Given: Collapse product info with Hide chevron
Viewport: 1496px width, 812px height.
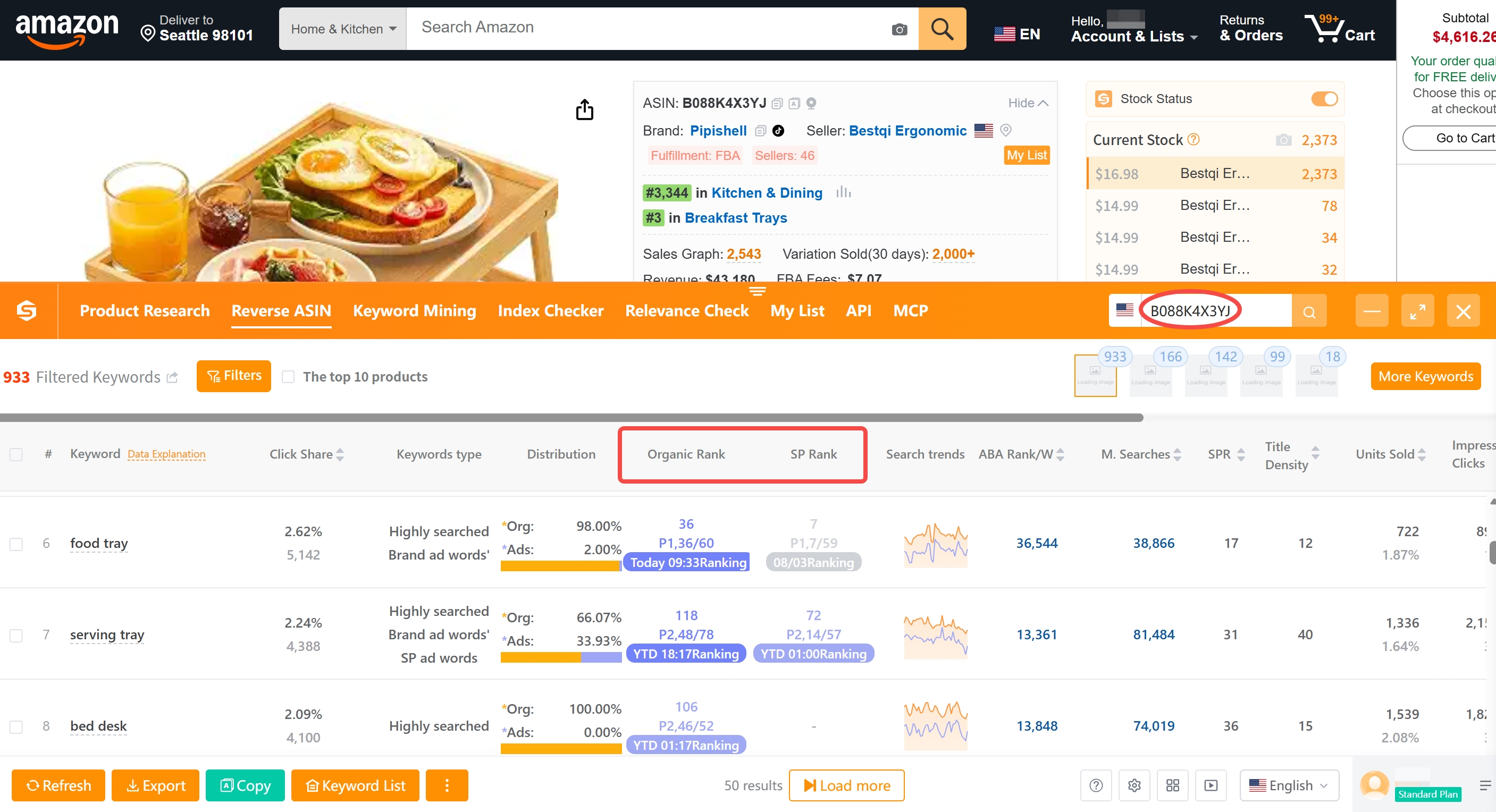Looking at the screenshot, I should pyautogui.click(x=1028, y=103).
